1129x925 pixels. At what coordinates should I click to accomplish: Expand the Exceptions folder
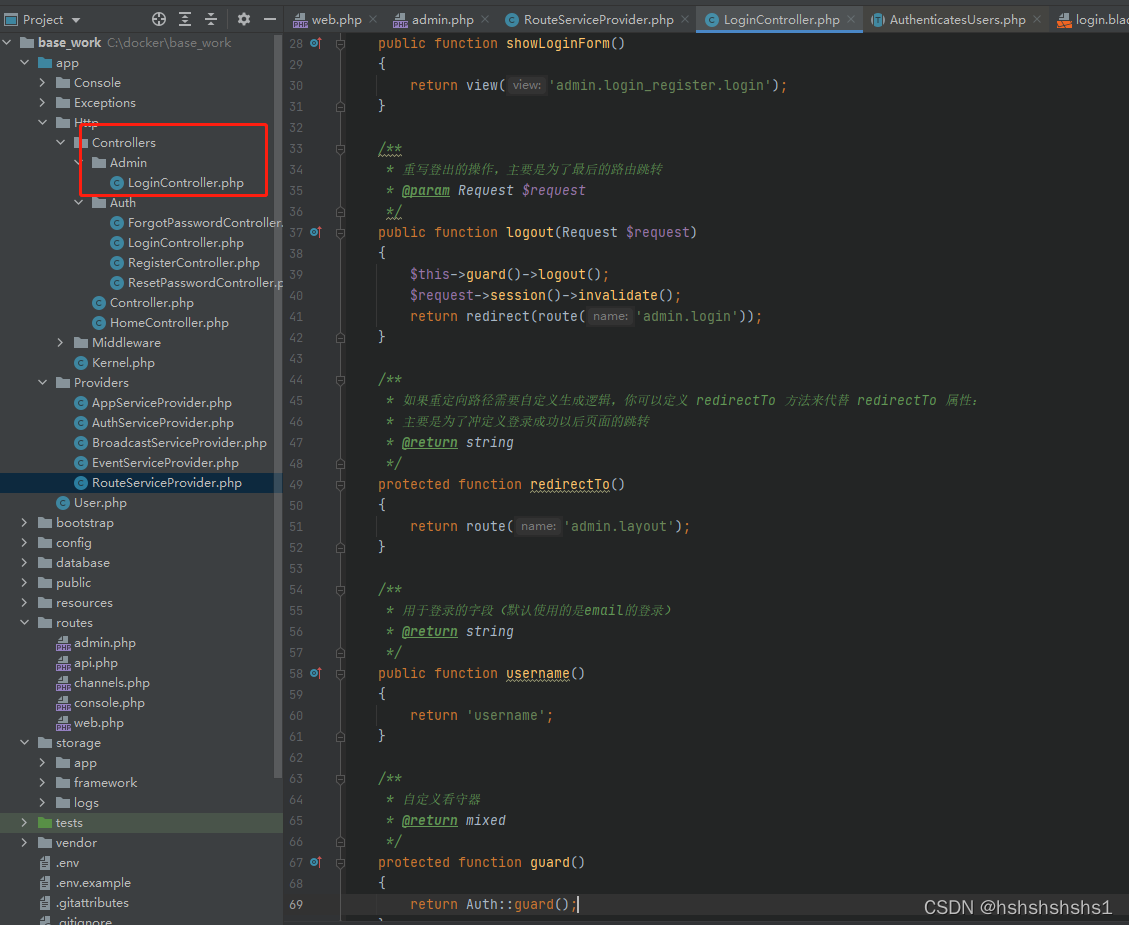point(42,103)
